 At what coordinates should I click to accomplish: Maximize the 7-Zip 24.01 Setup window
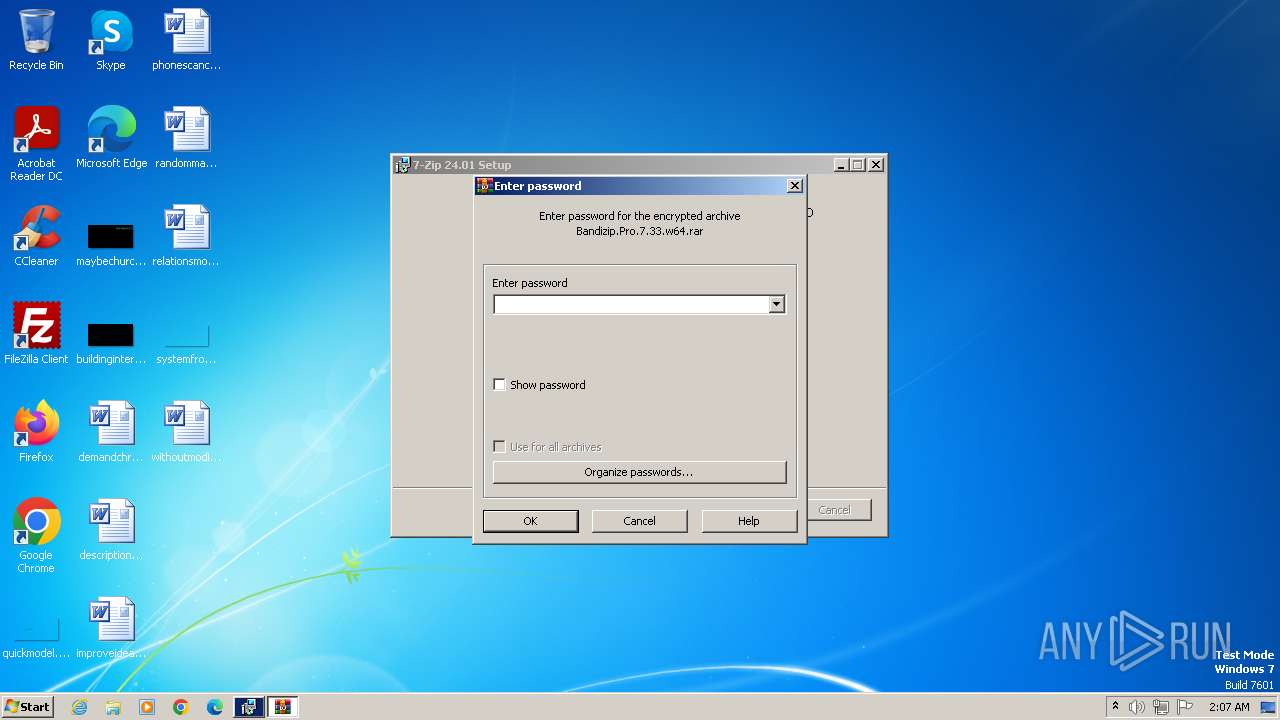857,165
